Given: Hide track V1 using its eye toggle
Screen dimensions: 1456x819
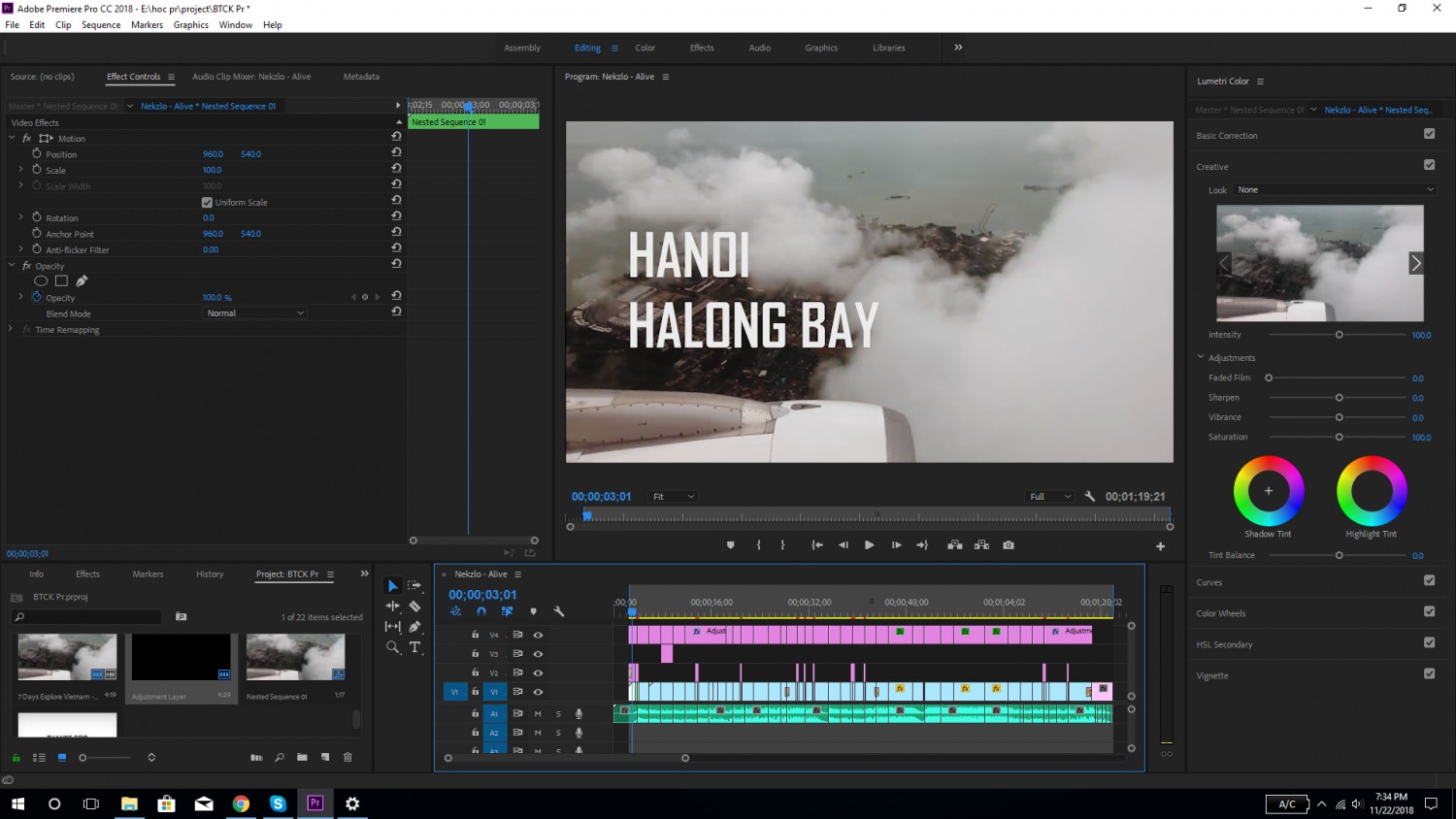Looking at the screenshot, I should (538, 692).
